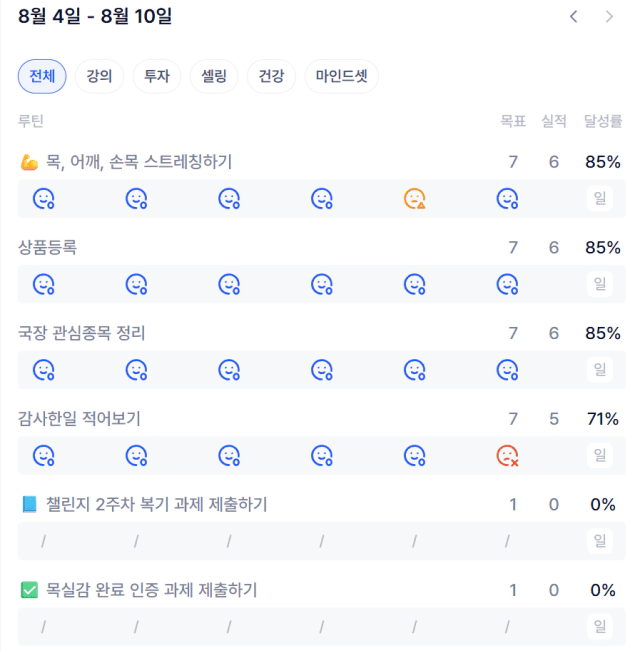The image size is (640, 651).
Task: Click the red sad face in gratitude routine
Action: click(507, 455)
